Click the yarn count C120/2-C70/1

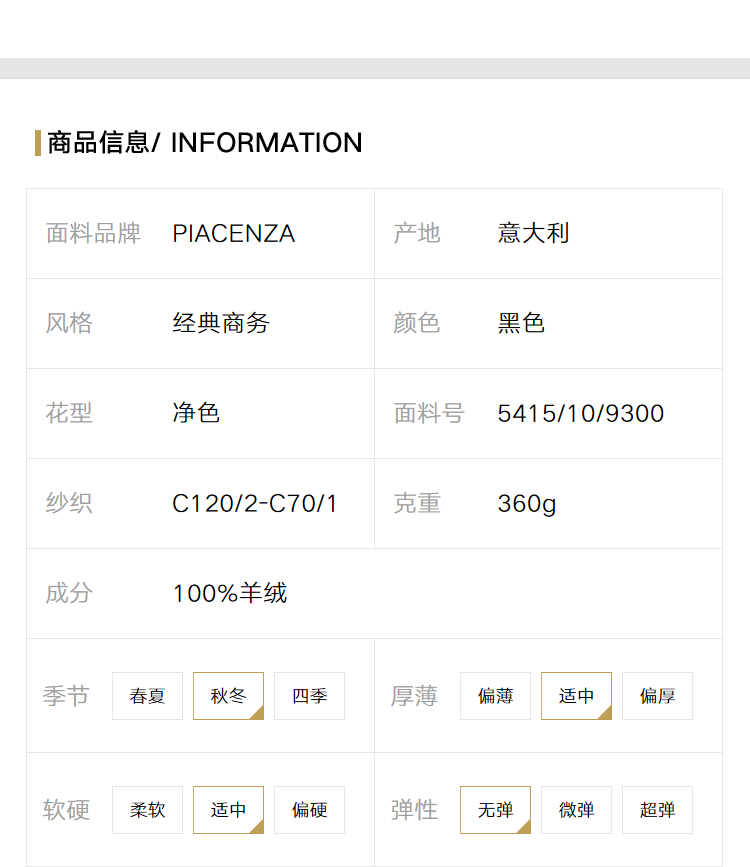tap(254, 504)
